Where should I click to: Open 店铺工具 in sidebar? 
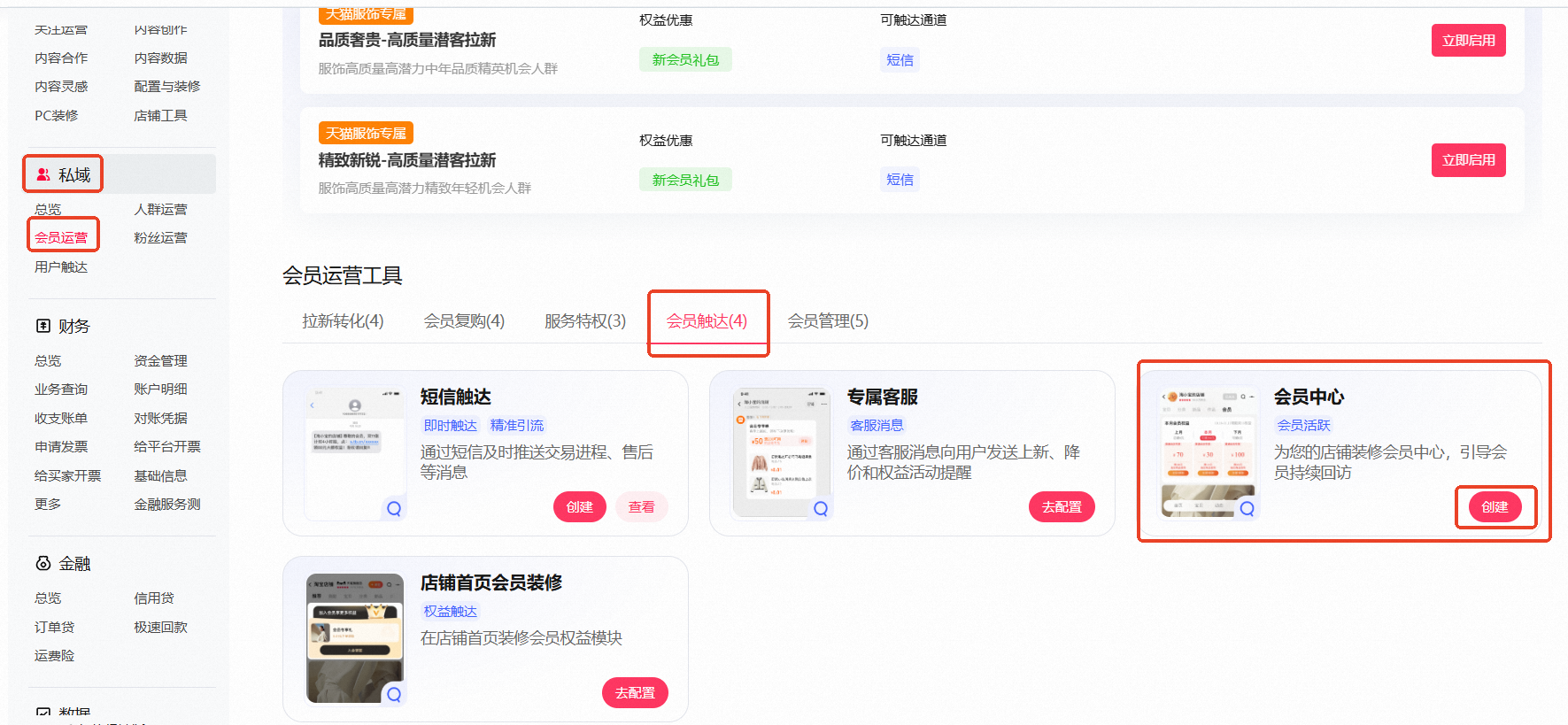pyautogui.click(x=160, y=115)
